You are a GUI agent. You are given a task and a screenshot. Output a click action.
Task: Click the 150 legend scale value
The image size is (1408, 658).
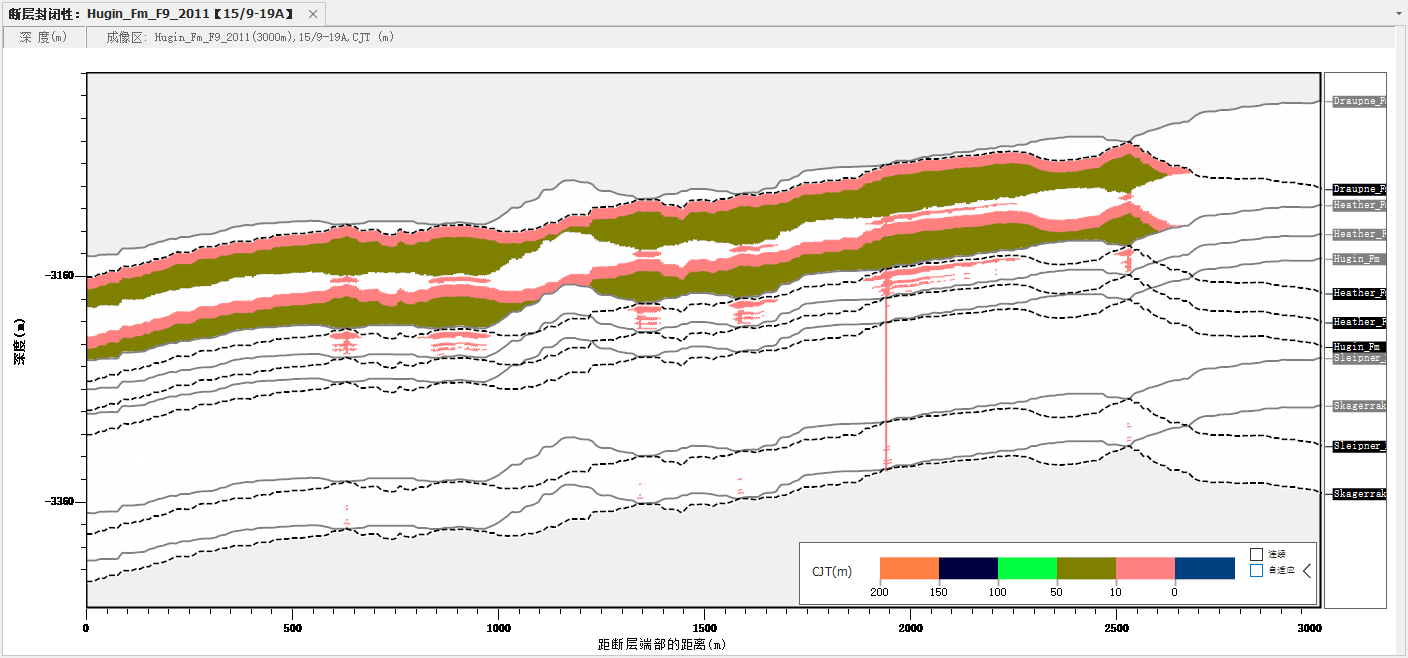(x=939, y=592)
